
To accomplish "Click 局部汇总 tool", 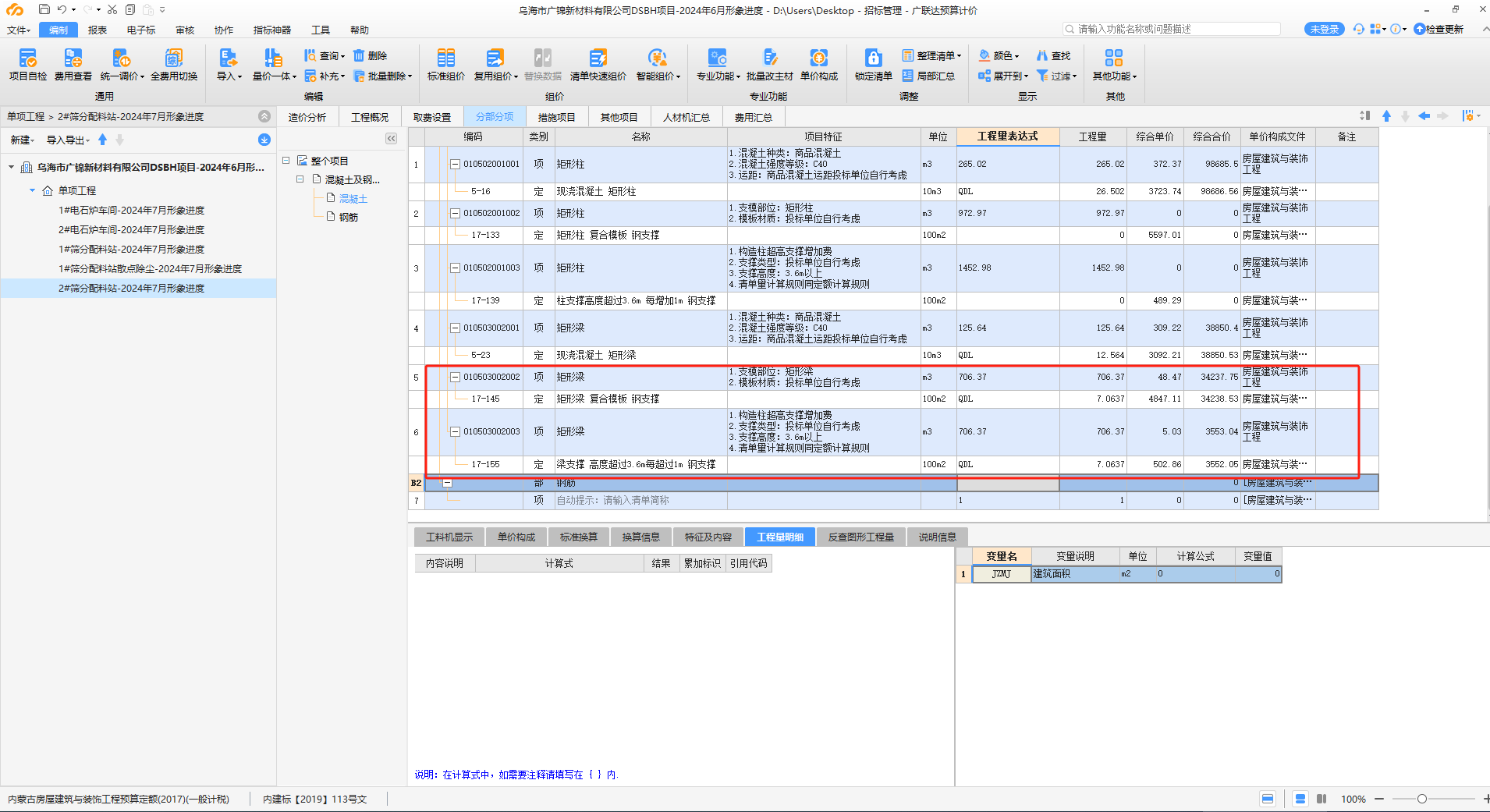I will click(928, 76).
